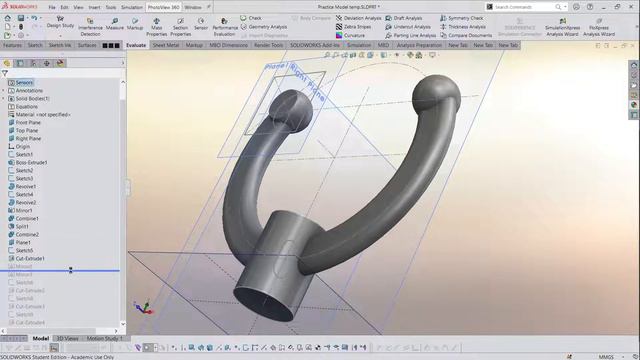Toggle Draft Analysis
The image size is (640, 360).
pyautogui.click(x=404, y=18)
